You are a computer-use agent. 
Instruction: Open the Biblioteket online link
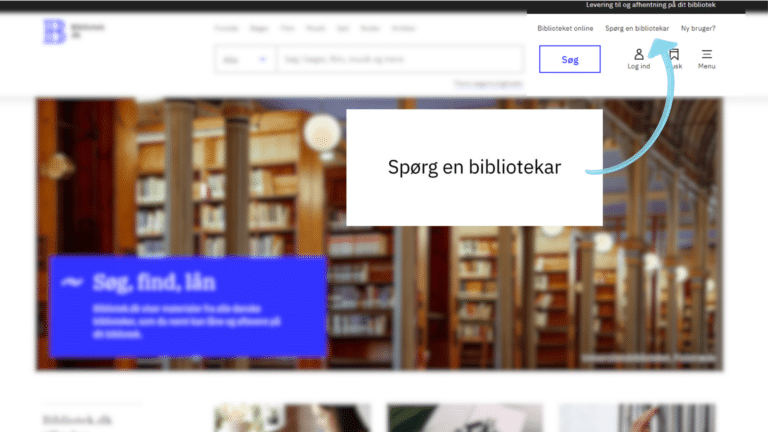[565, 28]
